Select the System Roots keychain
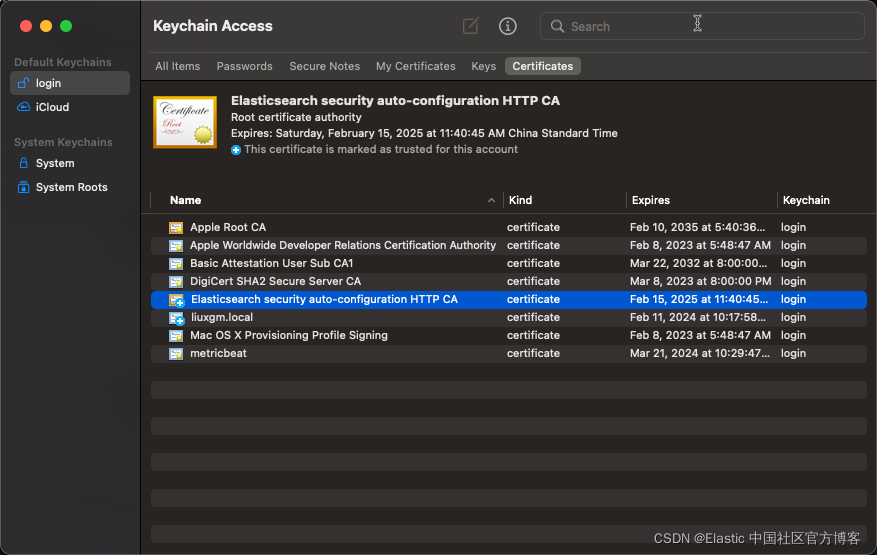 click(x=71, y=187)
